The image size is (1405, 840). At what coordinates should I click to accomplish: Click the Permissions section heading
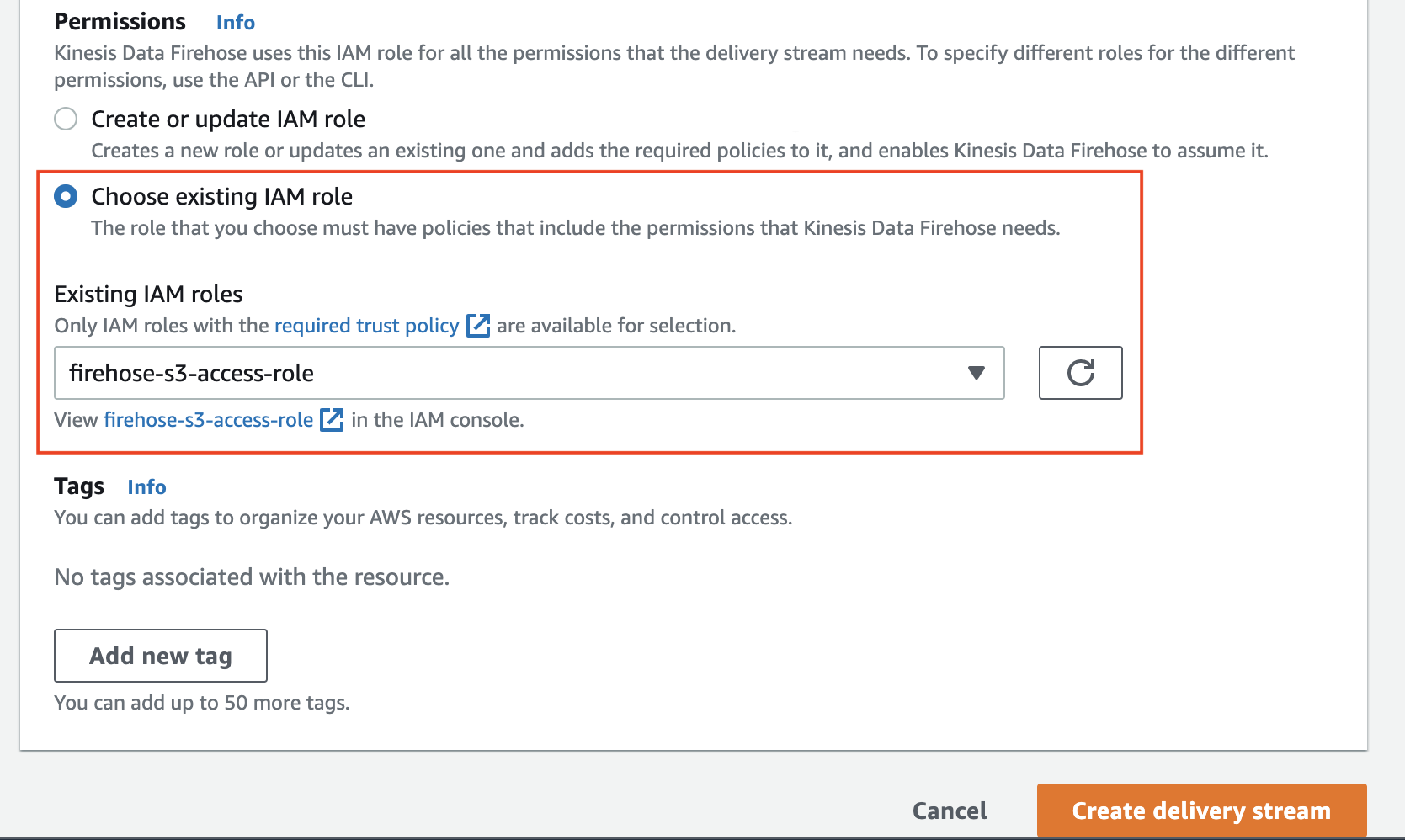pos(120,22)
